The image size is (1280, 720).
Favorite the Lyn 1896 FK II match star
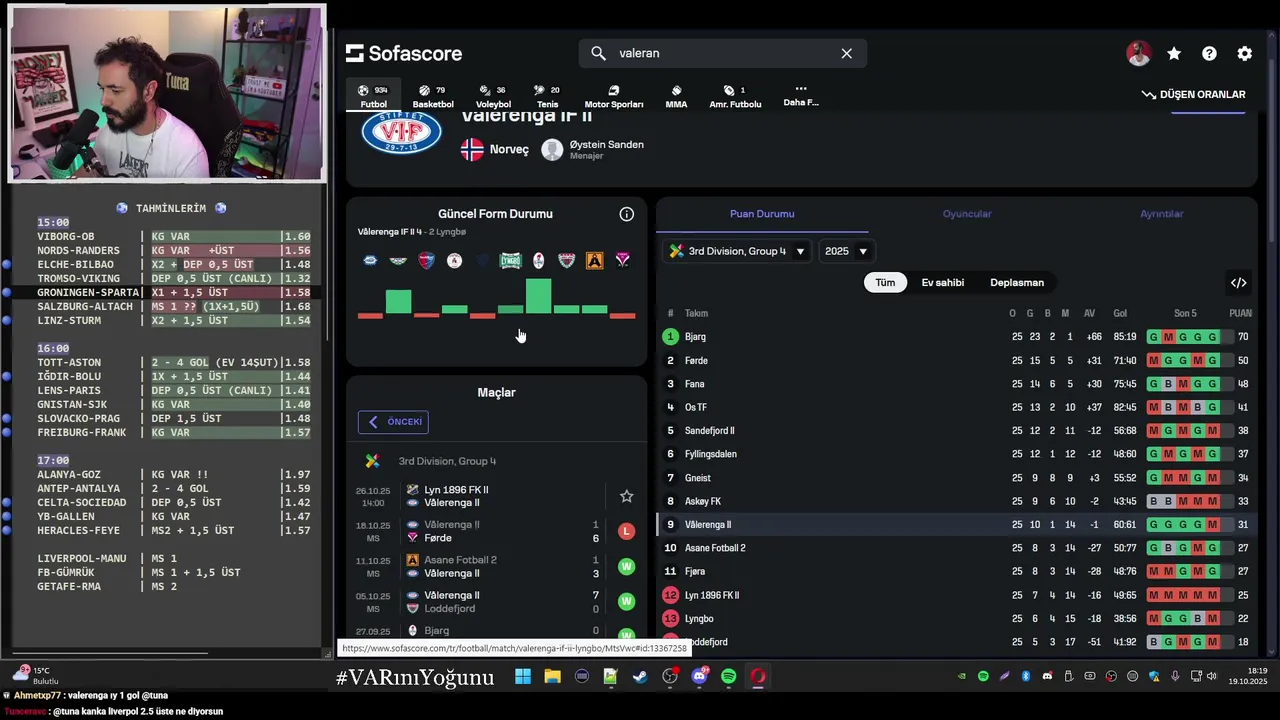pyautogui.click(x=626, y=496)
